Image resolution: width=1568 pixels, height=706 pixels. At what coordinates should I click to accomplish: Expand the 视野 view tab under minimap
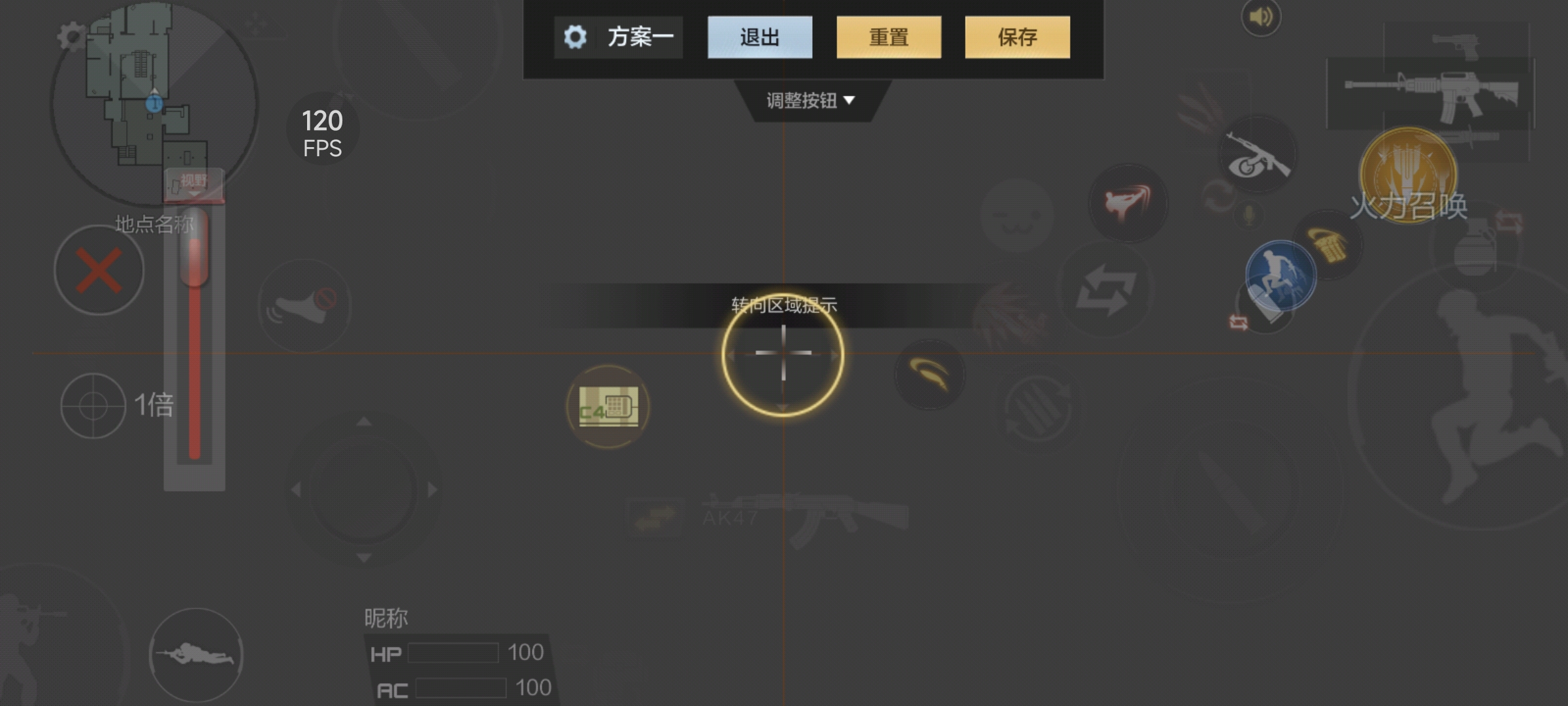click(x=194, y=184)
